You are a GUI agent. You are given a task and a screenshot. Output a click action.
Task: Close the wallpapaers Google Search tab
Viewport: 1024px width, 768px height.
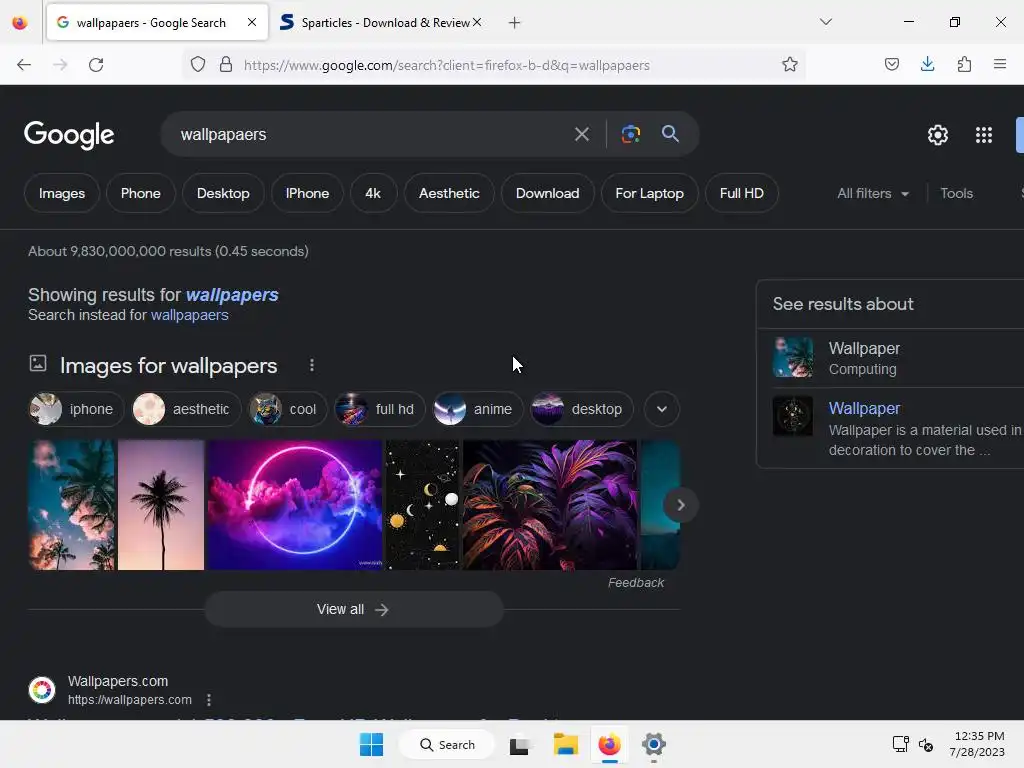[252, 22]
